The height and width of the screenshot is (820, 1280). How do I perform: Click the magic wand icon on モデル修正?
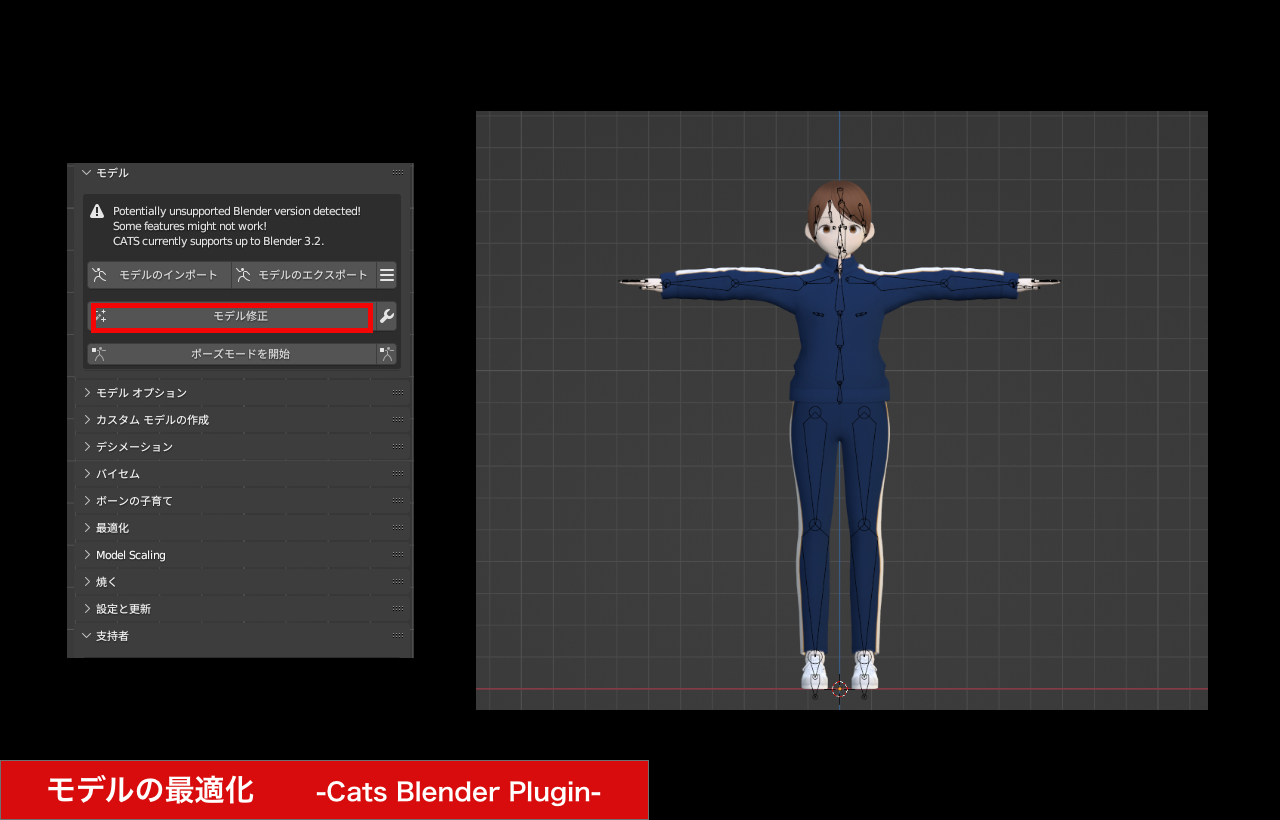tap(101, 316)
